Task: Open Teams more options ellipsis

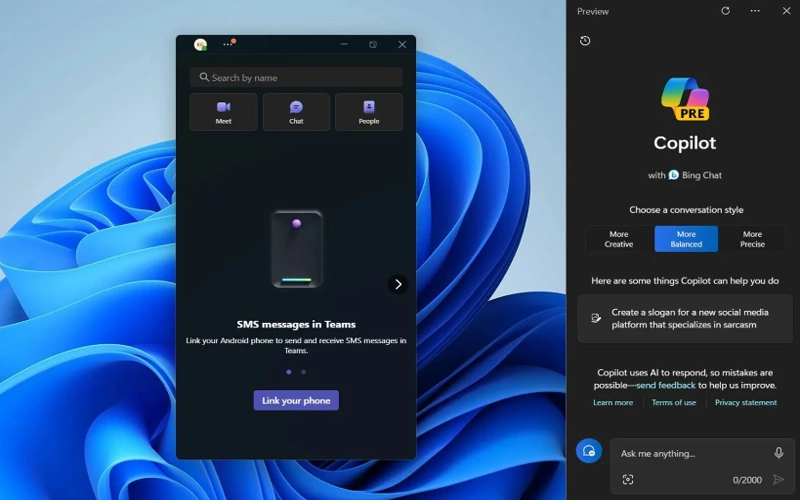Action: [228, 44]
